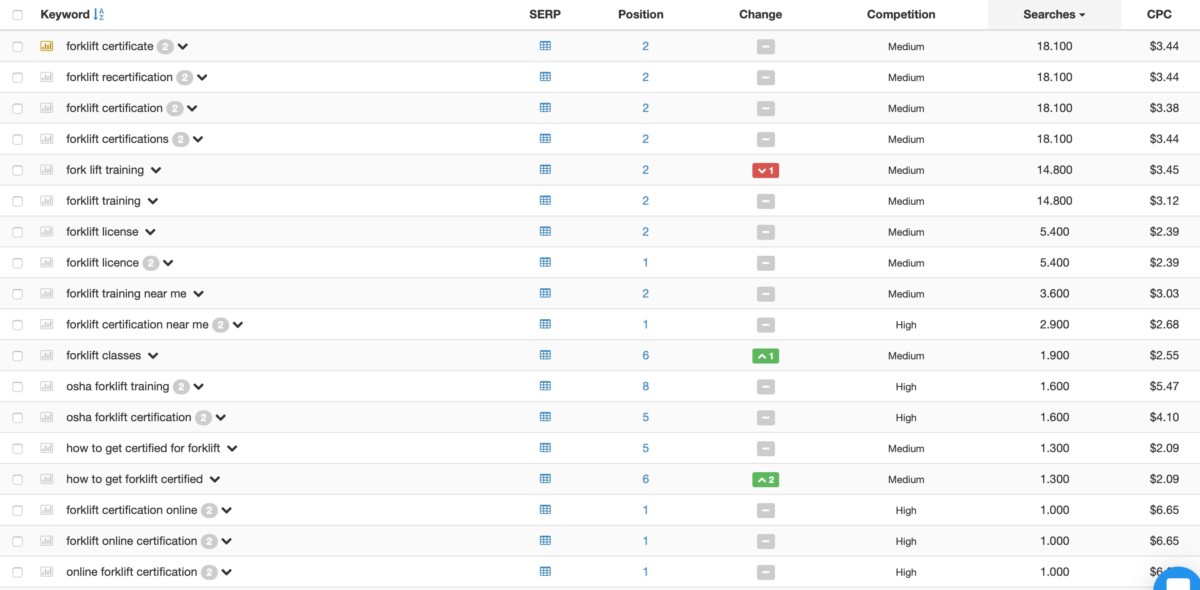Open position 1 link for forklift certification online
The image size is (1200, 590).
[646, 510]
